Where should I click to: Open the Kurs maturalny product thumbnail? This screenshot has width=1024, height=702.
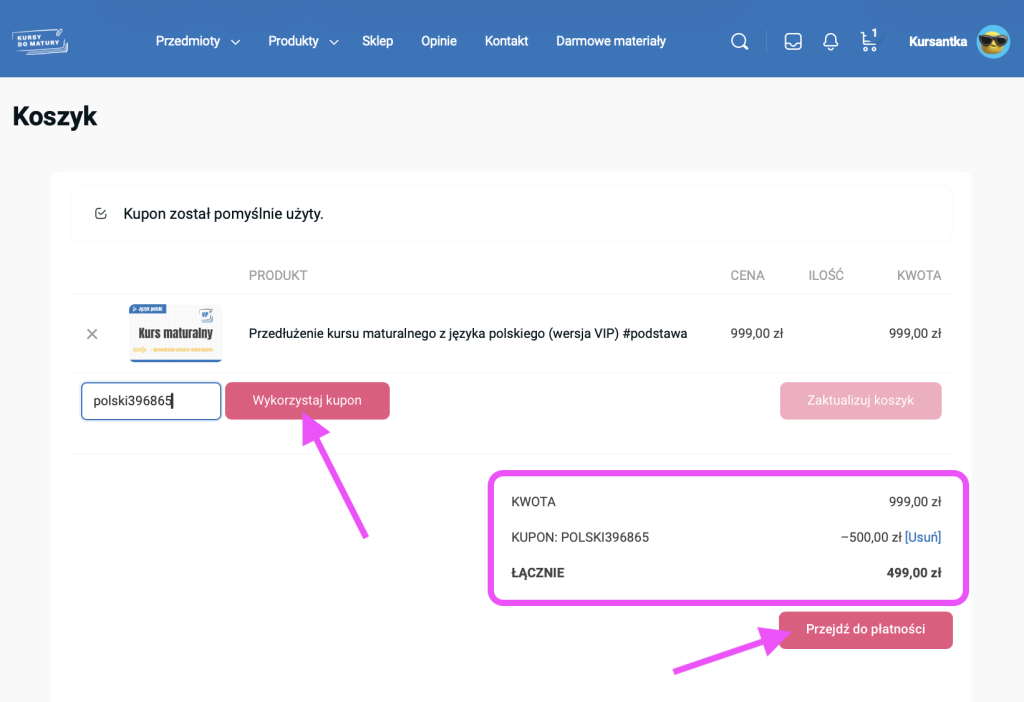(175, 333)
